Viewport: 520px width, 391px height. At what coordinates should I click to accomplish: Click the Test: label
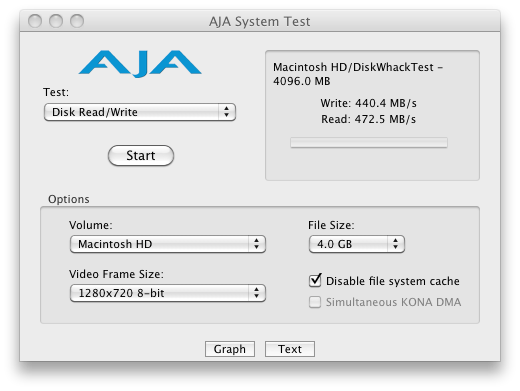click(x=56, y=92)
